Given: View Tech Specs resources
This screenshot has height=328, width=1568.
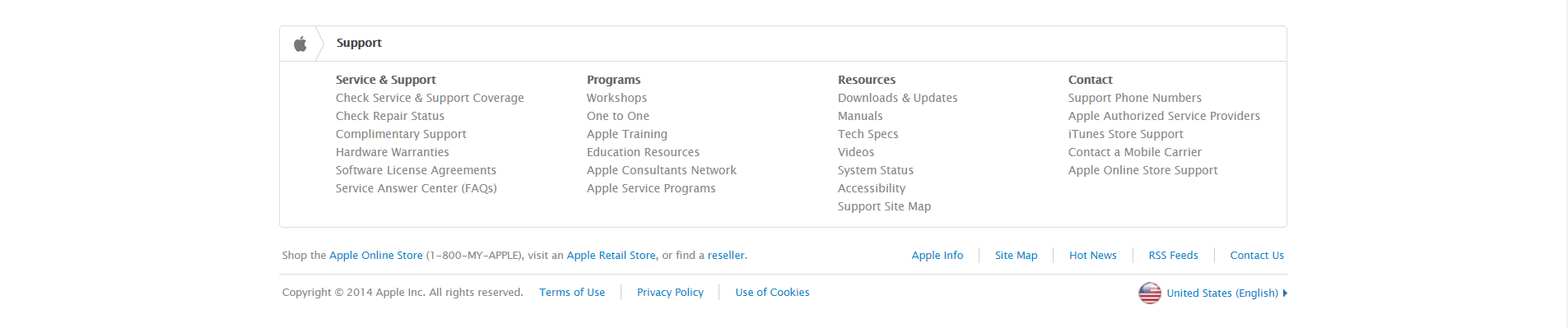Looking at the screenshot, I should point(868,134).
